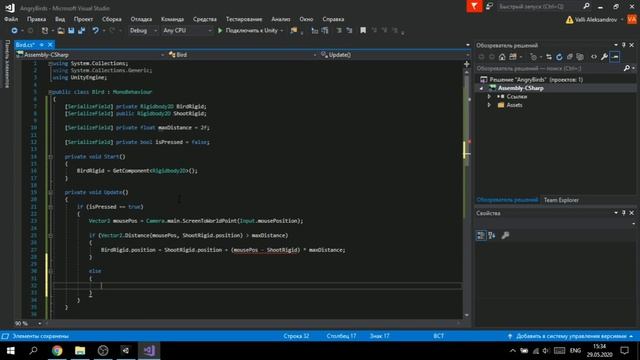Close the Bird.cs tab

[x=50, y=44]
